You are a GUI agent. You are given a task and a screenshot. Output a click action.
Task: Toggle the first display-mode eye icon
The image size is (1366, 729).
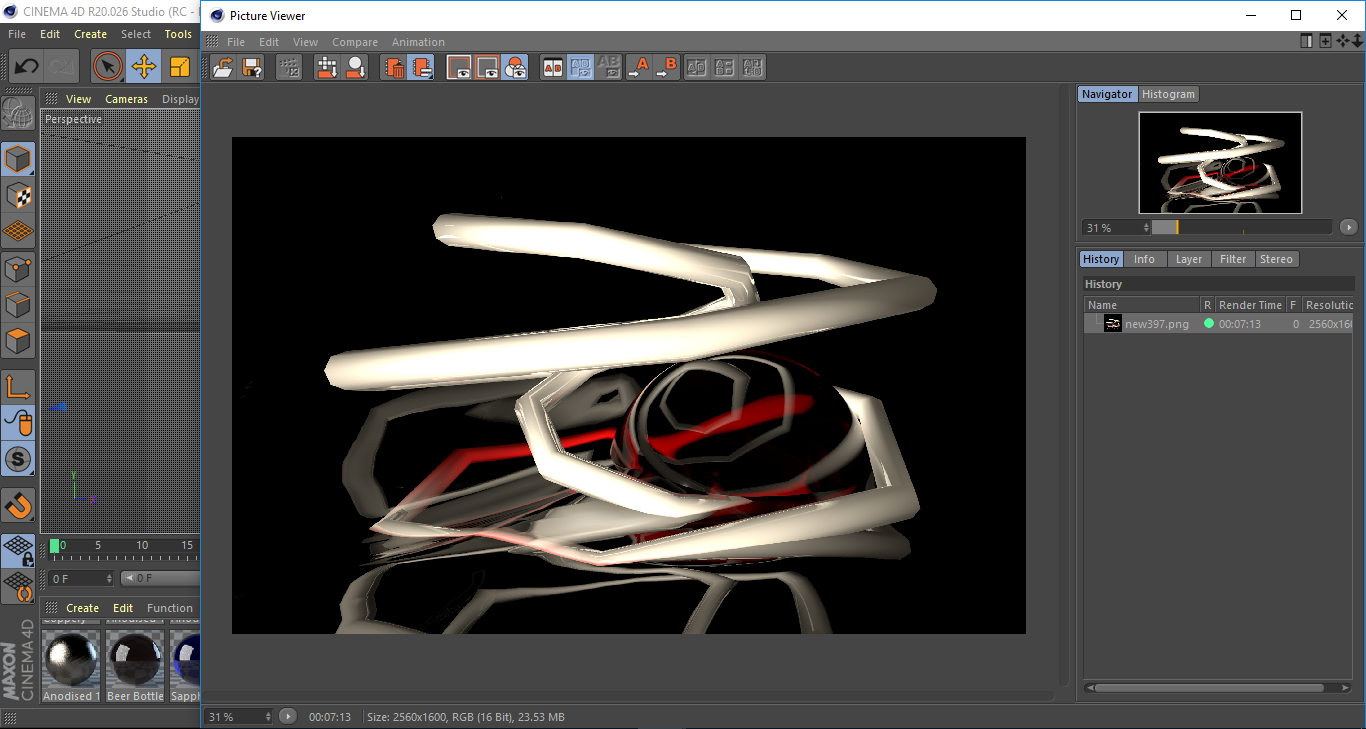[459, 68]
